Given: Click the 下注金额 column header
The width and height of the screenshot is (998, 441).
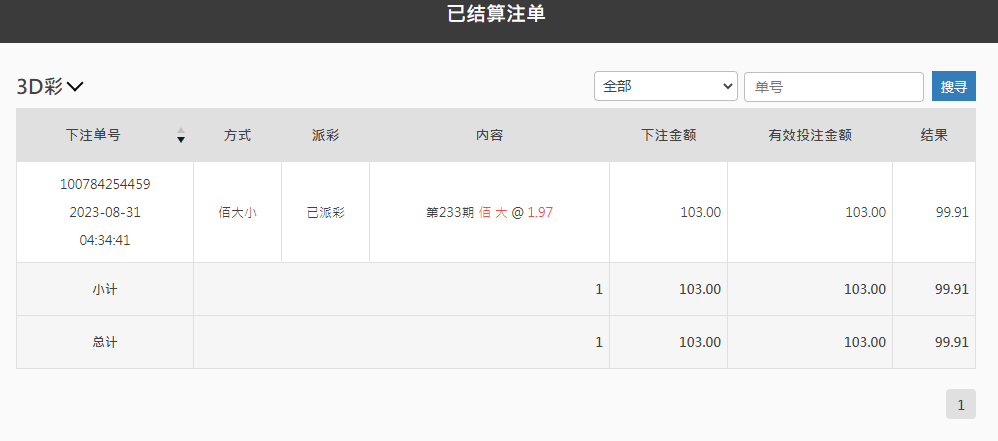Looking at the screenshot, I should 668,135.
